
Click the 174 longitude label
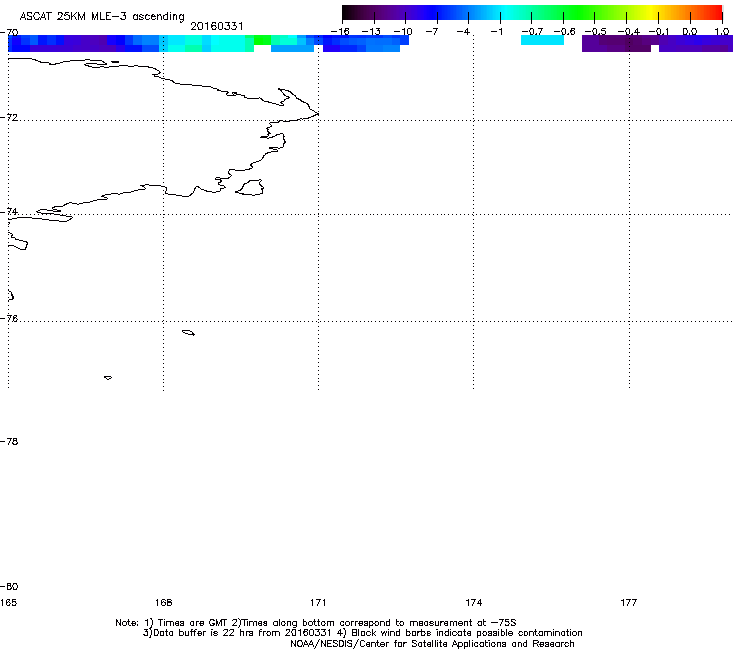(x=473, y=602)
